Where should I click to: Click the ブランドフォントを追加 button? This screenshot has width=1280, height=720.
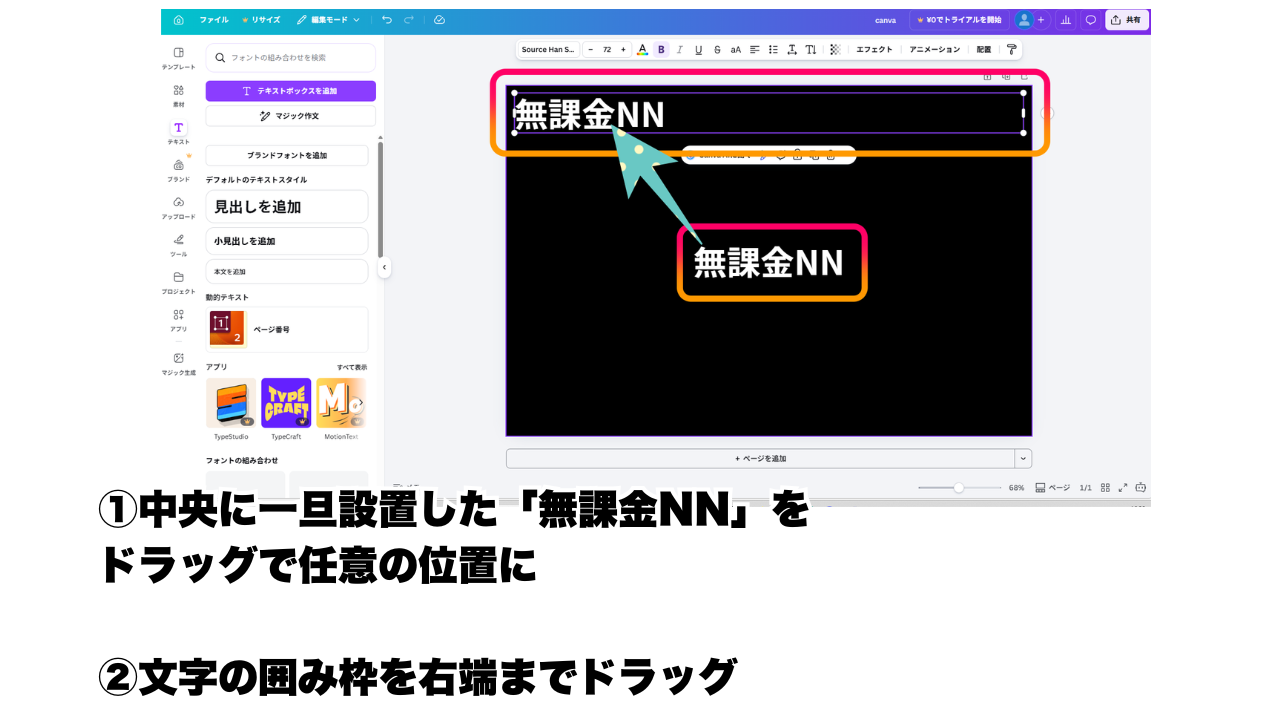click(x=287, y=156)
